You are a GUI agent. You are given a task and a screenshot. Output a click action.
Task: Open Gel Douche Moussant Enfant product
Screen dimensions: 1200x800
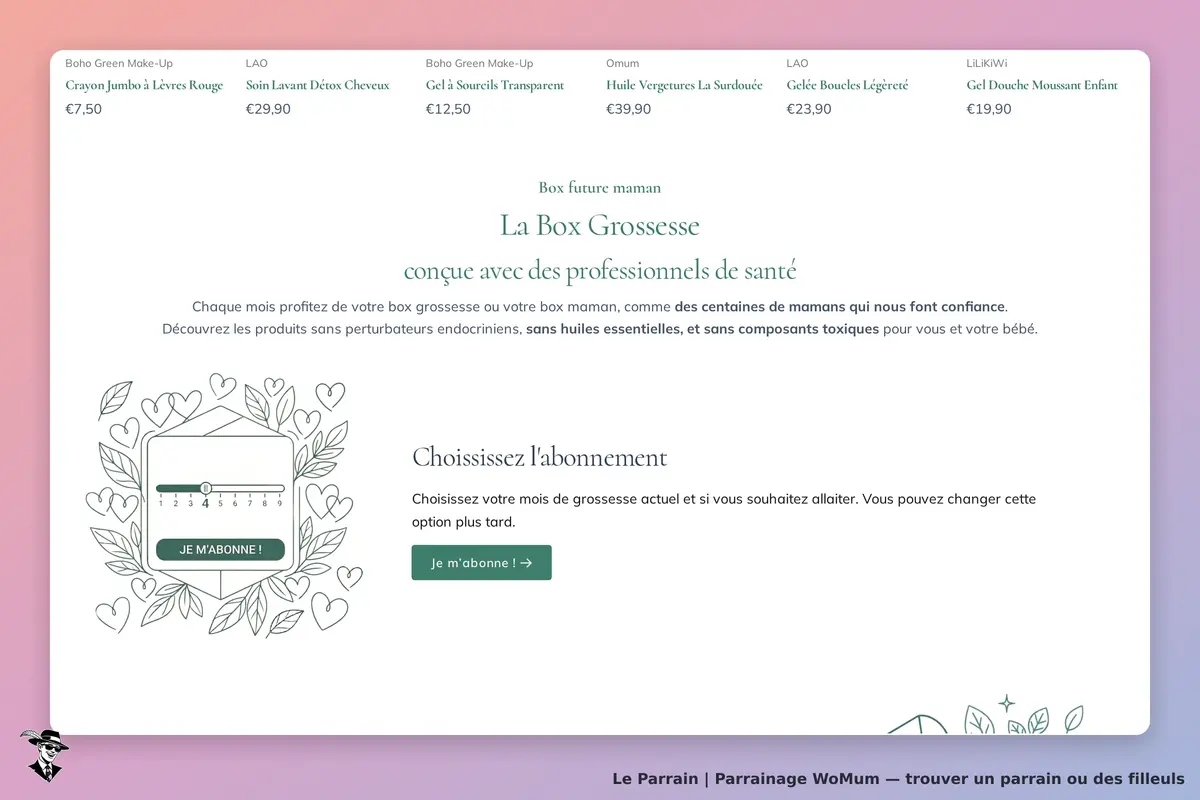pos(1042,85)
